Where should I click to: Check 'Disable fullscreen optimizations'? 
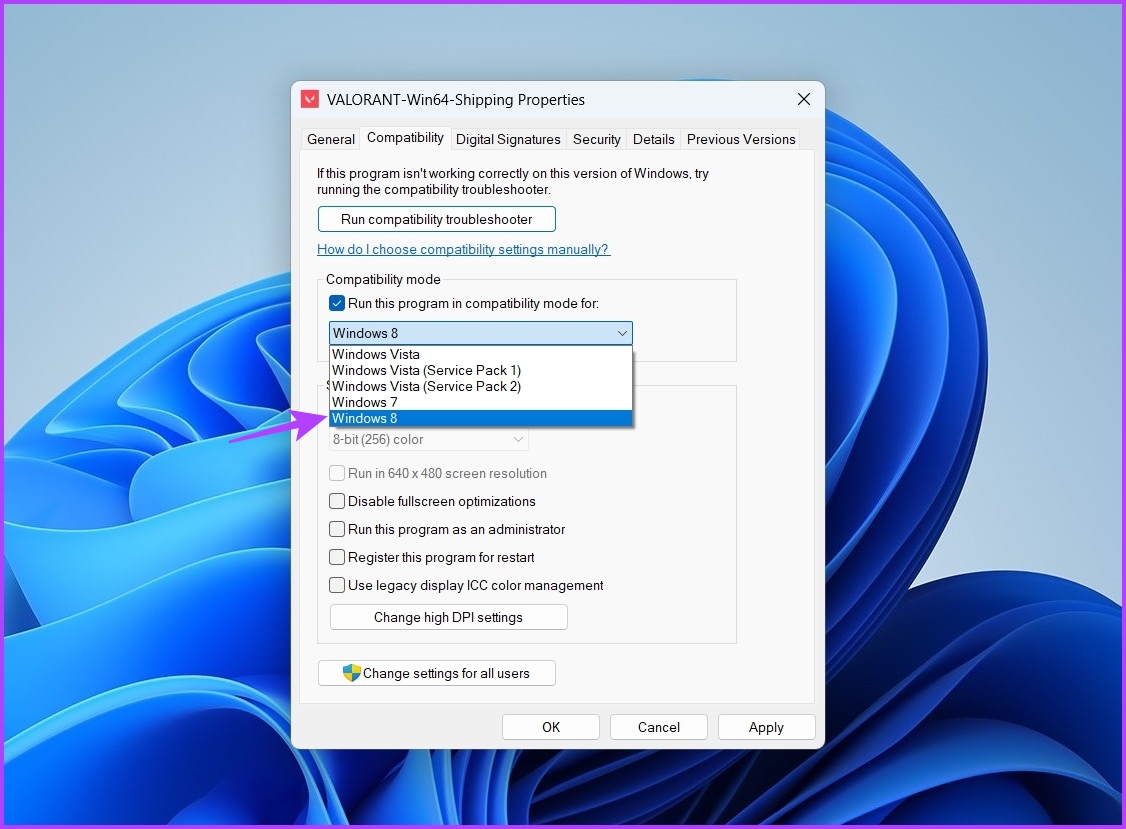337,501
